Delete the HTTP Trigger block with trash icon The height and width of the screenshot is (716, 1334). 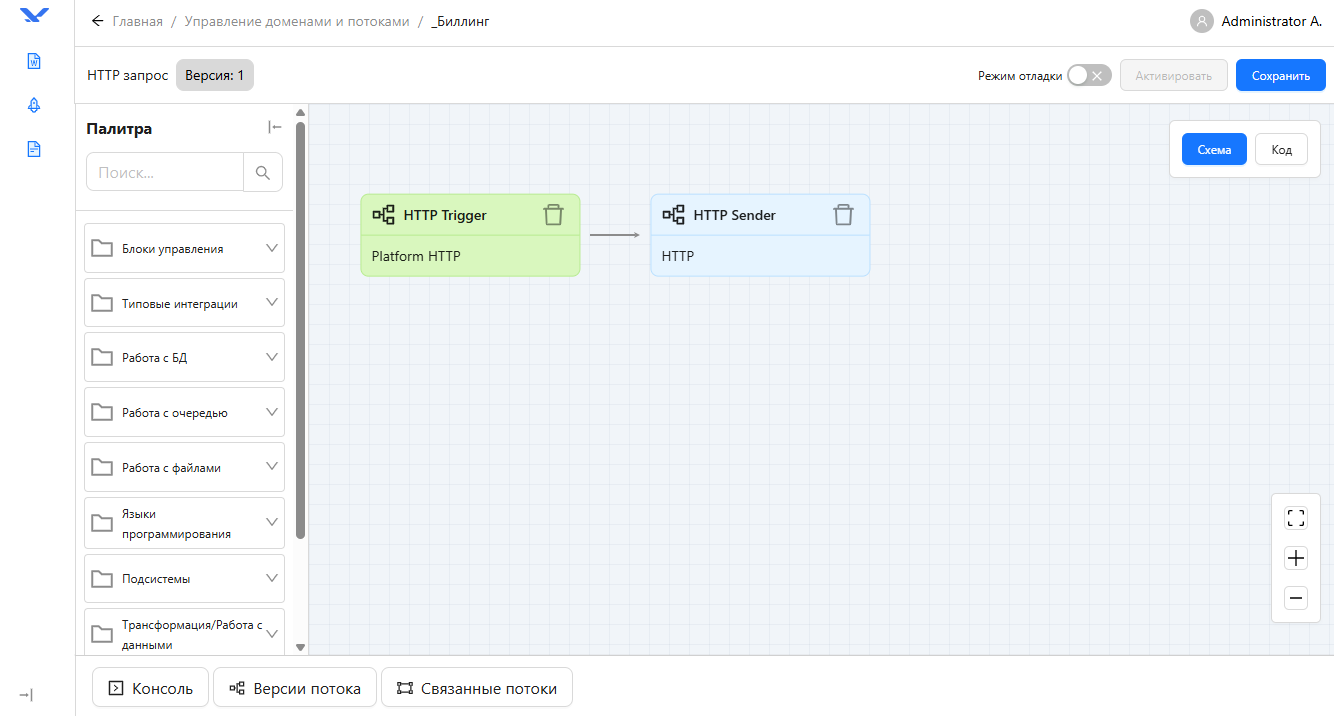[x=553, y=215]
